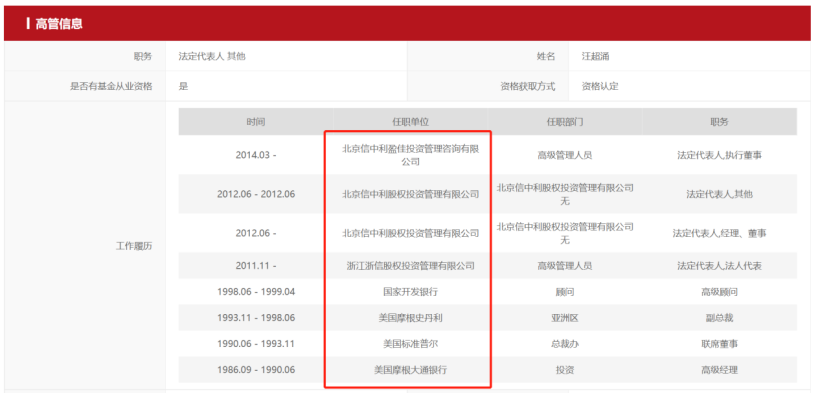Select 法定代表人,其他 position cell in work history
This screenshot has width=830, height=394.
719,194
